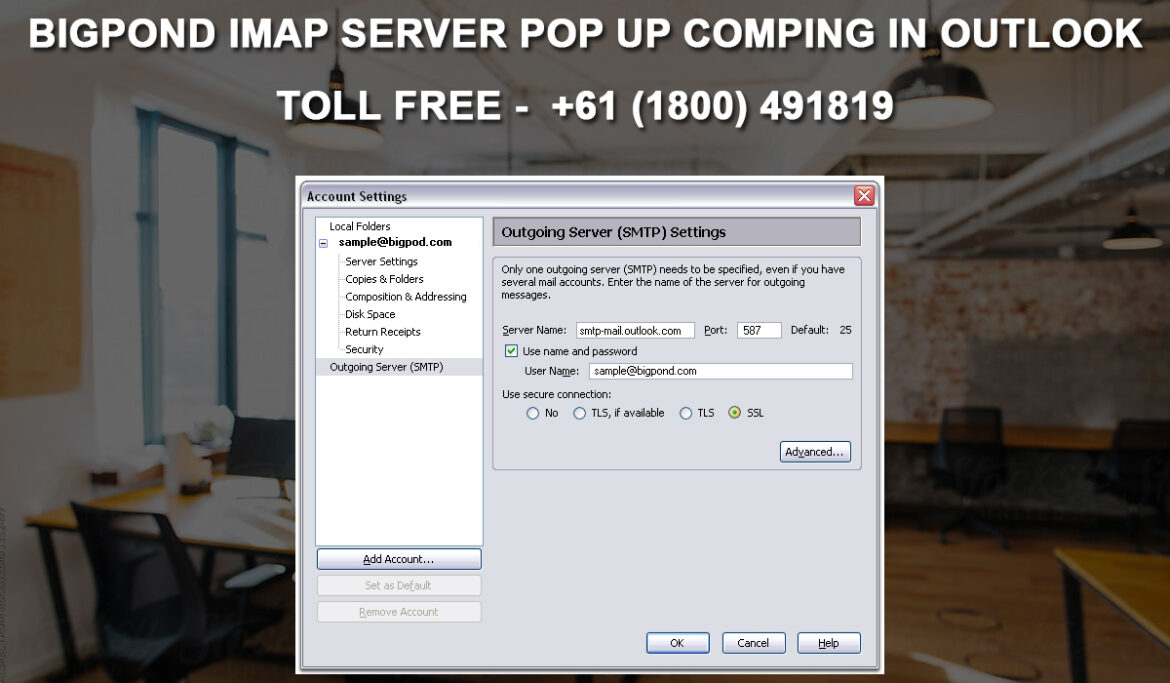Close the Account Settings dialog
The image size is (1170, 683).
click(x=864, y=196)
